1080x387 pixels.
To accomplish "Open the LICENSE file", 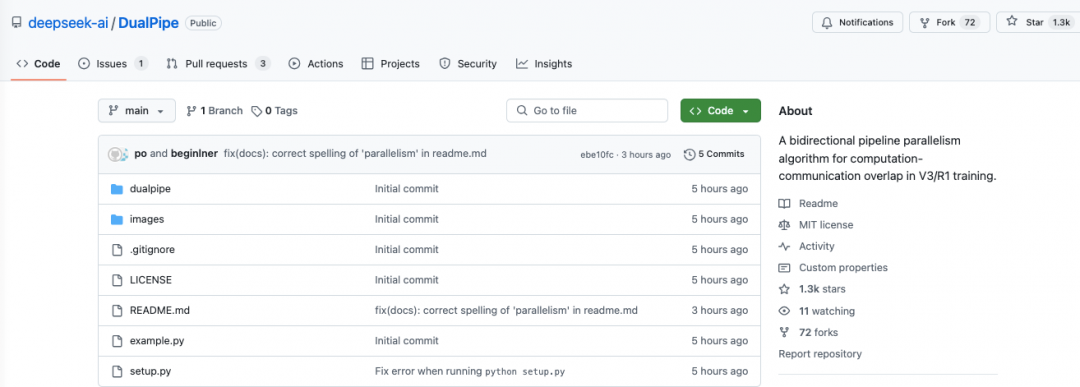I will click(151, 280).
